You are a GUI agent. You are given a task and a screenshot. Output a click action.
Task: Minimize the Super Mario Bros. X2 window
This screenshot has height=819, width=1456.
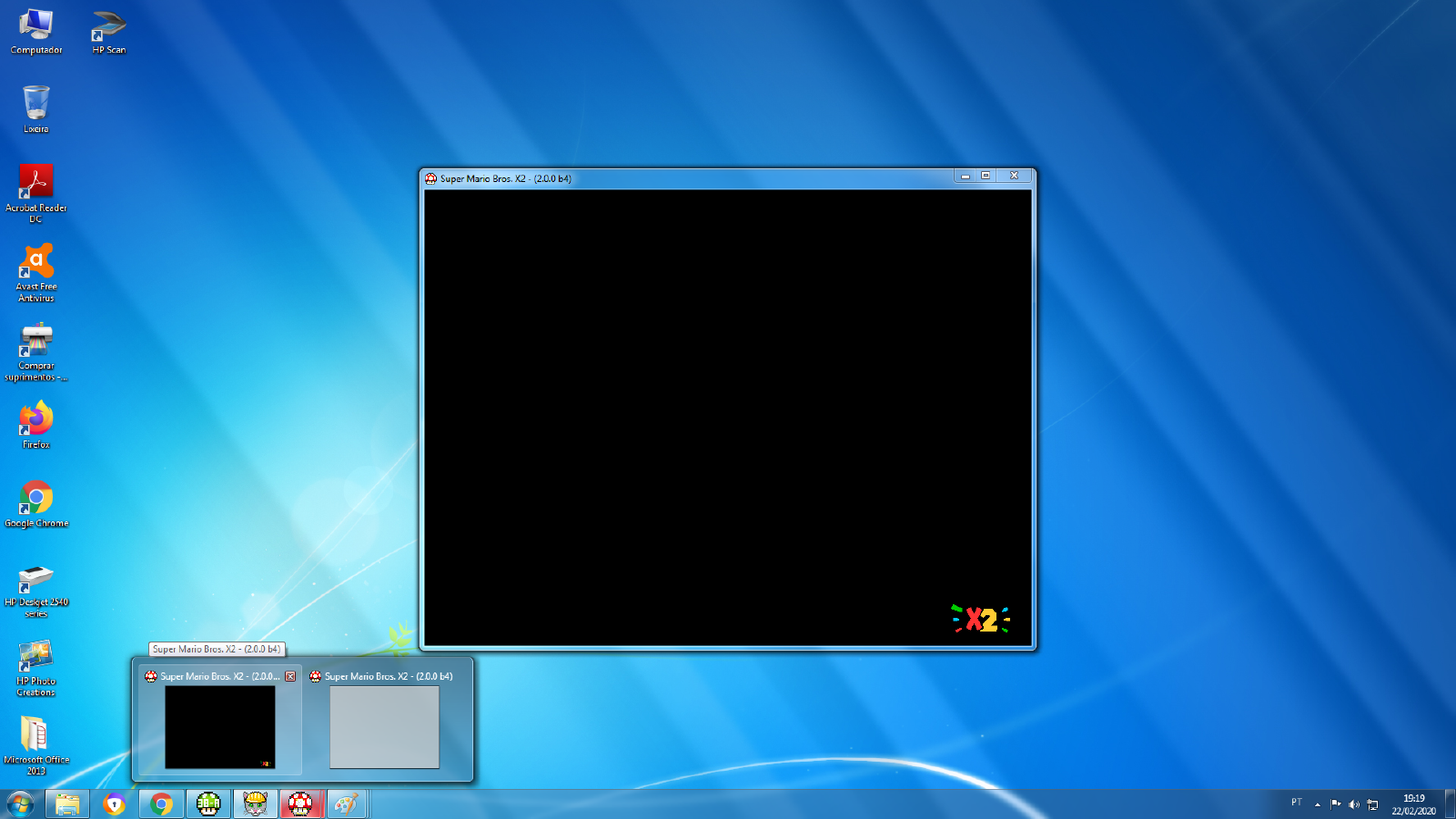(966, 176)
